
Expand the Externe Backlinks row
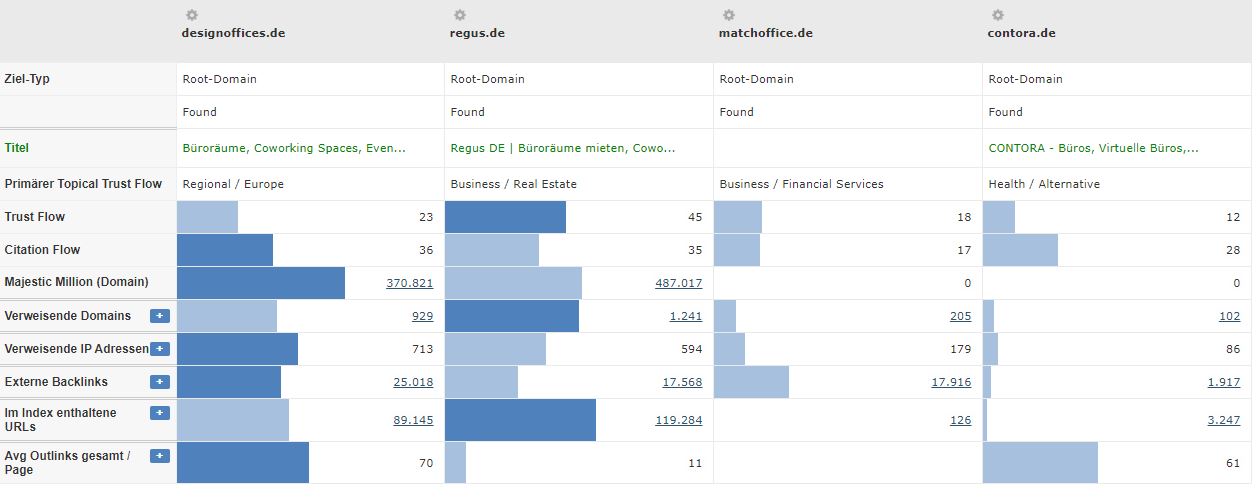point(160,382)
